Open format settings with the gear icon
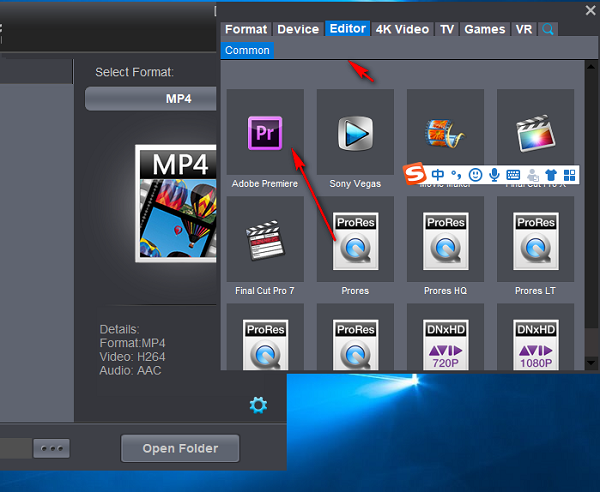The width and height of the screenshot is (600, 492). click(258, 405)
